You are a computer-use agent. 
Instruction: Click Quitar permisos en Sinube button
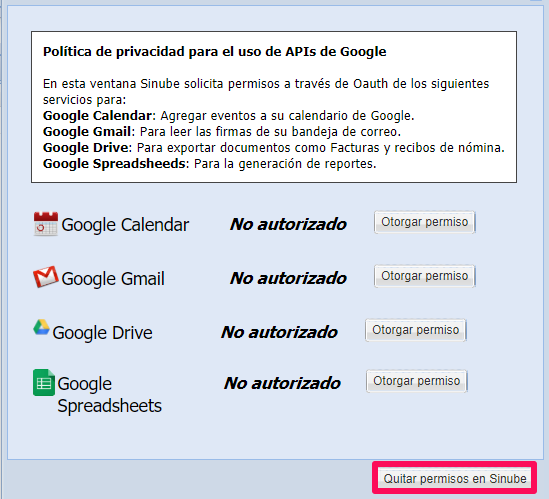[x=454, y=478]
